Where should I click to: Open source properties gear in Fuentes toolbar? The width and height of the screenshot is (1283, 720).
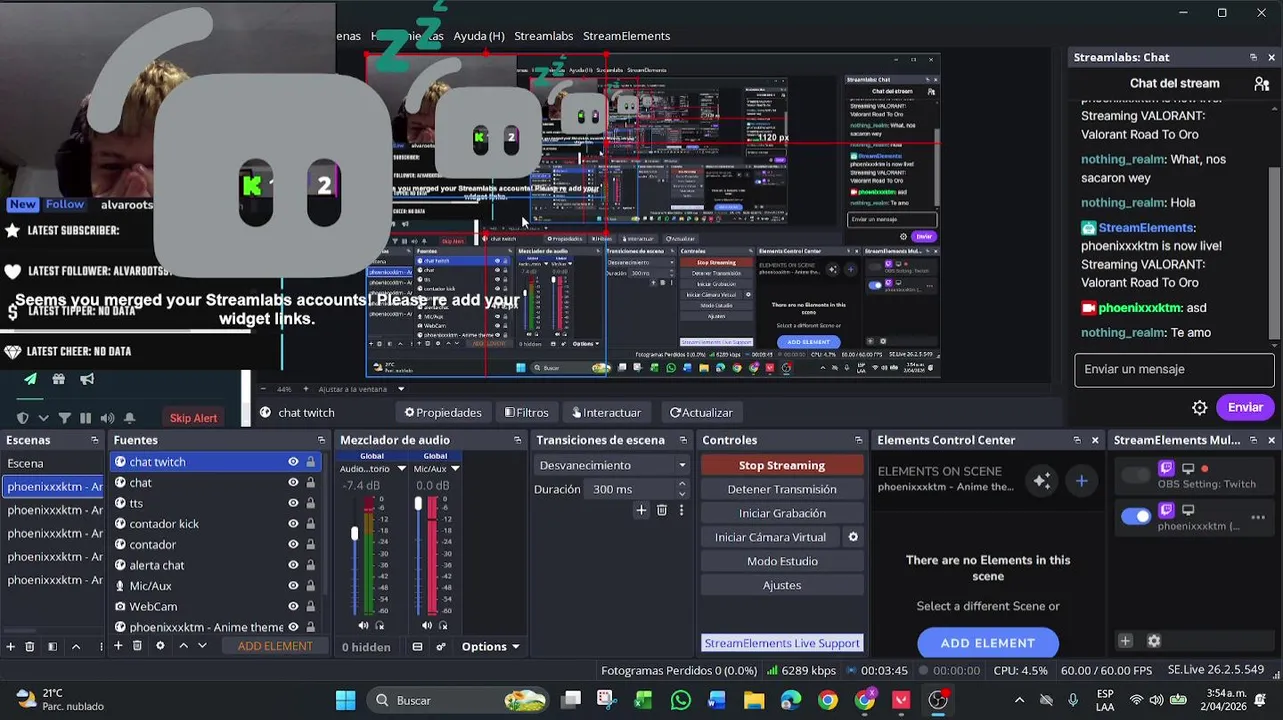tap(160, 646)
